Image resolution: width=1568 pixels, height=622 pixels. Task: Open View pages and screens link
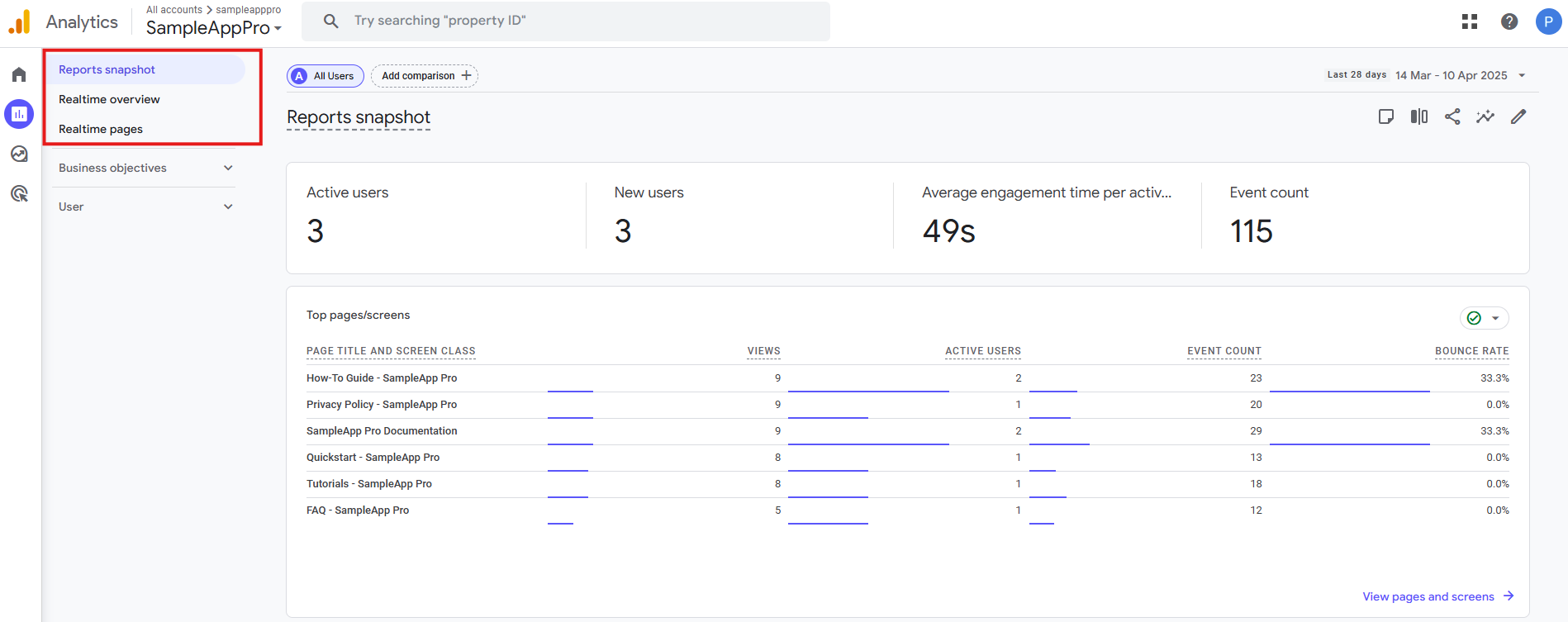point(1428,596)
